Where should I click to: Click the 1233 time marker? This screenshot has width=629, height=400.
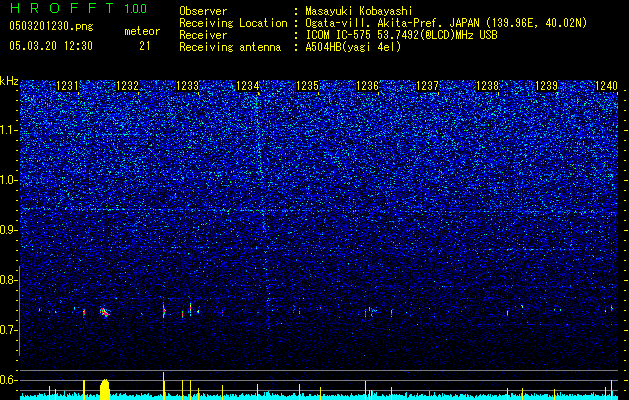click(x=187, y=86)
